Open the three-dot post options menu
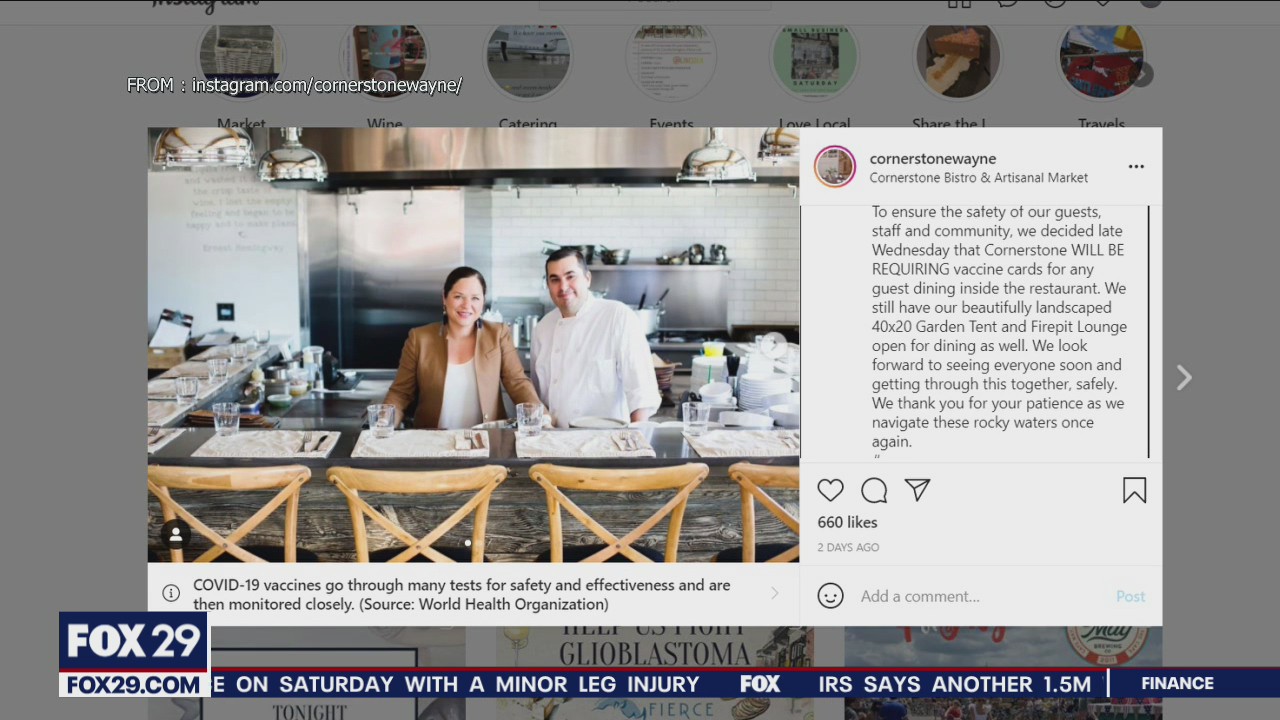Viewport: 1280px width, 720px height. pos(1136,167)
